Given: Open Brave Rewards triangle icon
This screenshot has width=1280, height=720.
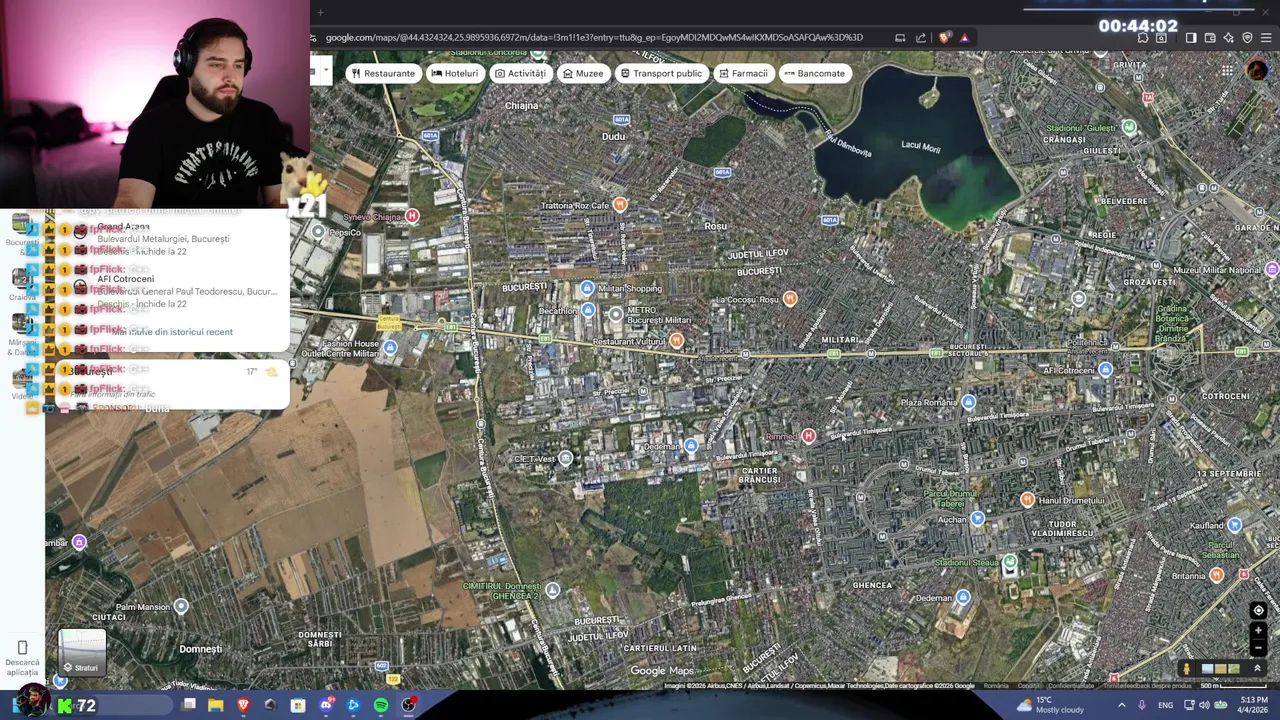Looking at the screenshot, I should point(964,38).
